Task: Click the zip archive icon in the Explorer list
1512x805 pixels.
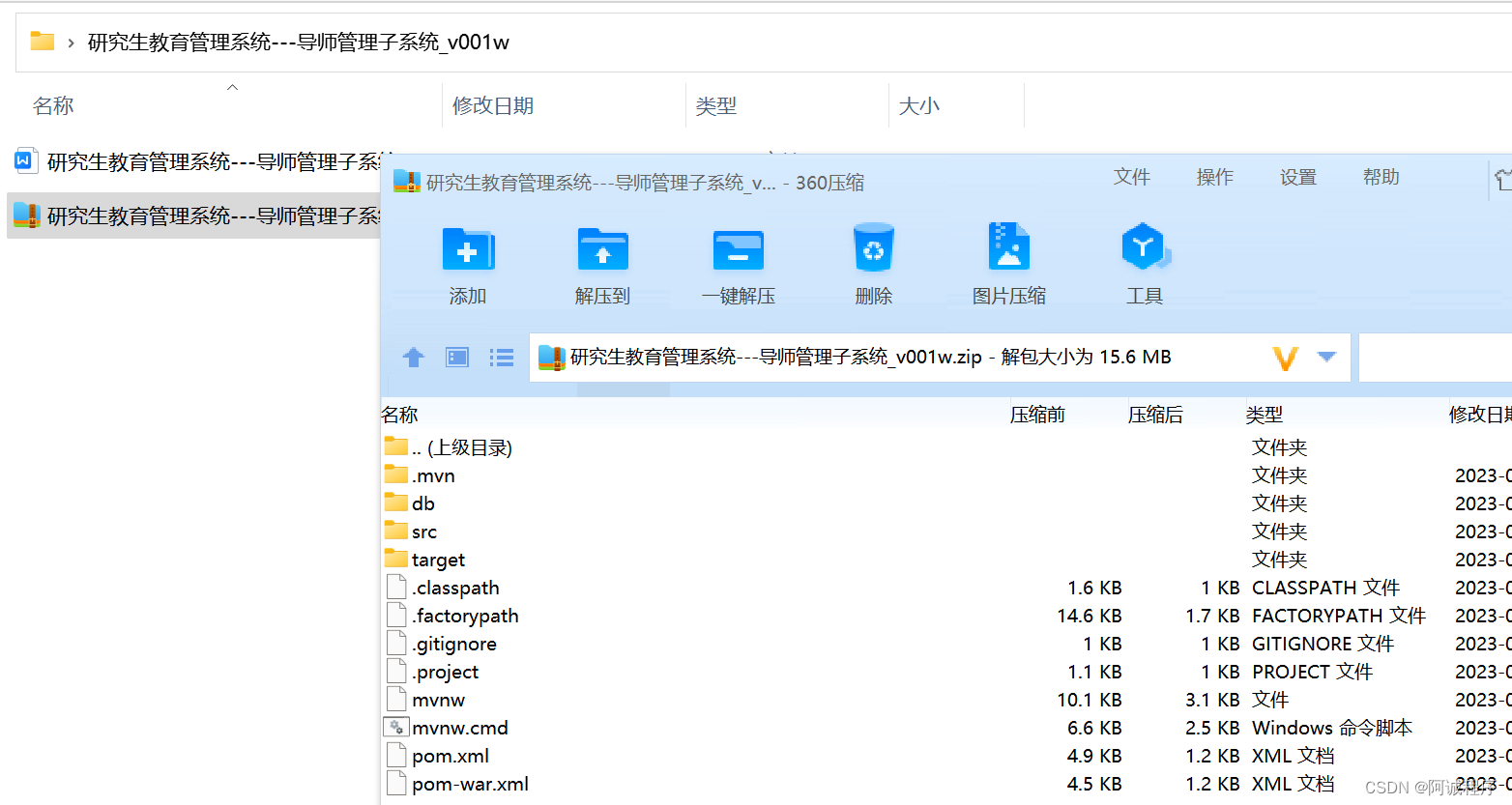Action: pyautogui.click(x=26, y=215)
